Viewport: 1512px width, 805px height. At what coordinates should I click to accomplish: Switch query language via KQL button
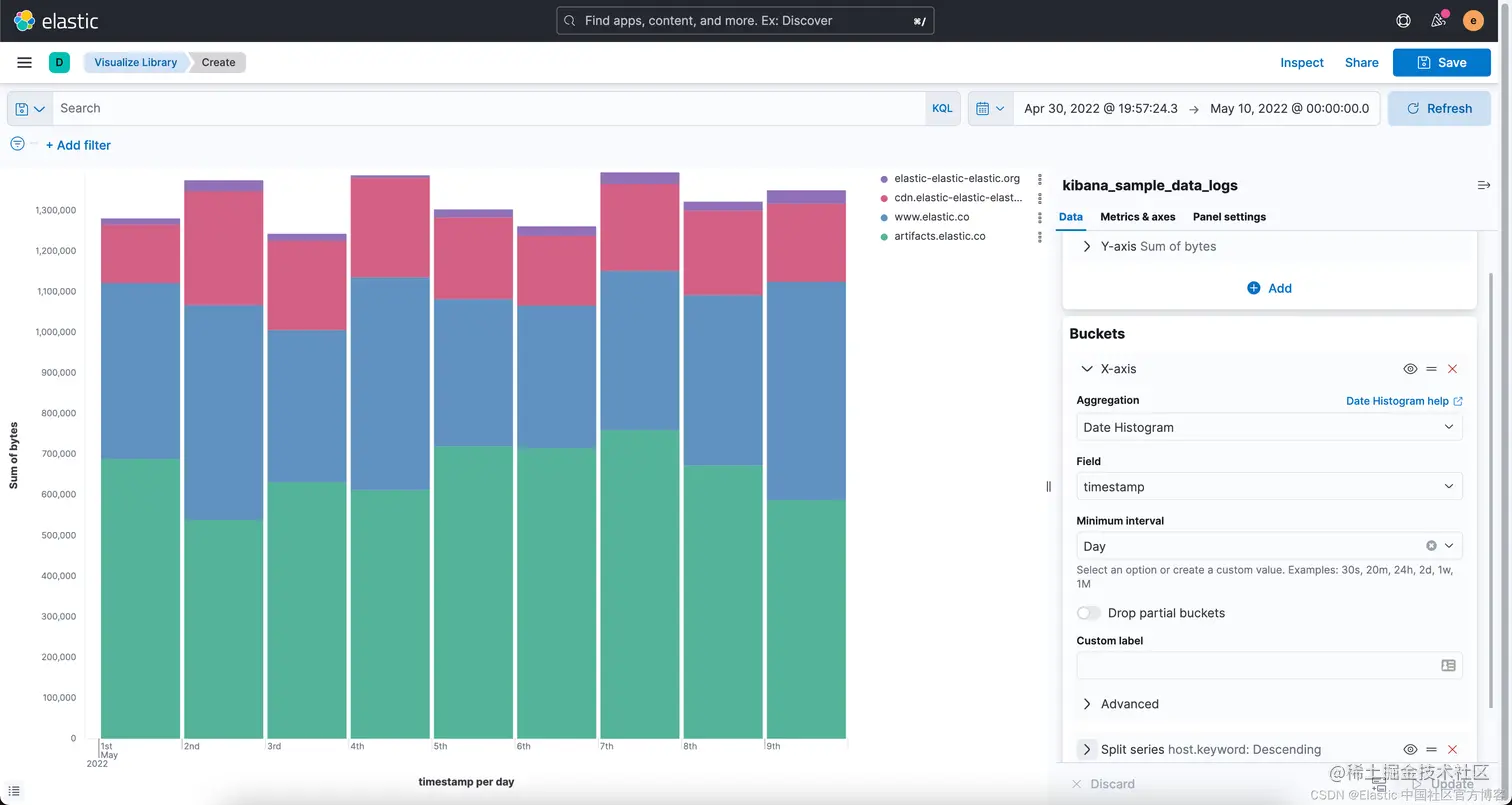point(942,108)
